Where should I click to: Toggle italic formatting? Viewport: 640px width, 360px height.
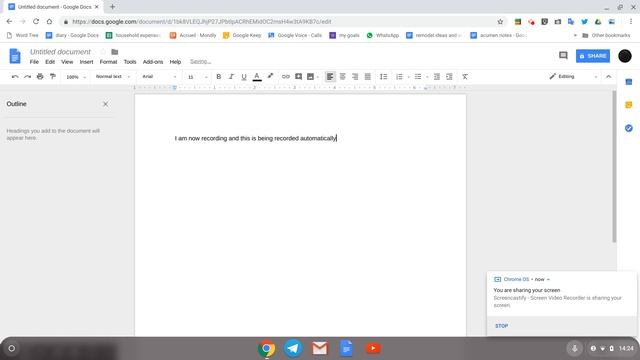click(231, 77)
